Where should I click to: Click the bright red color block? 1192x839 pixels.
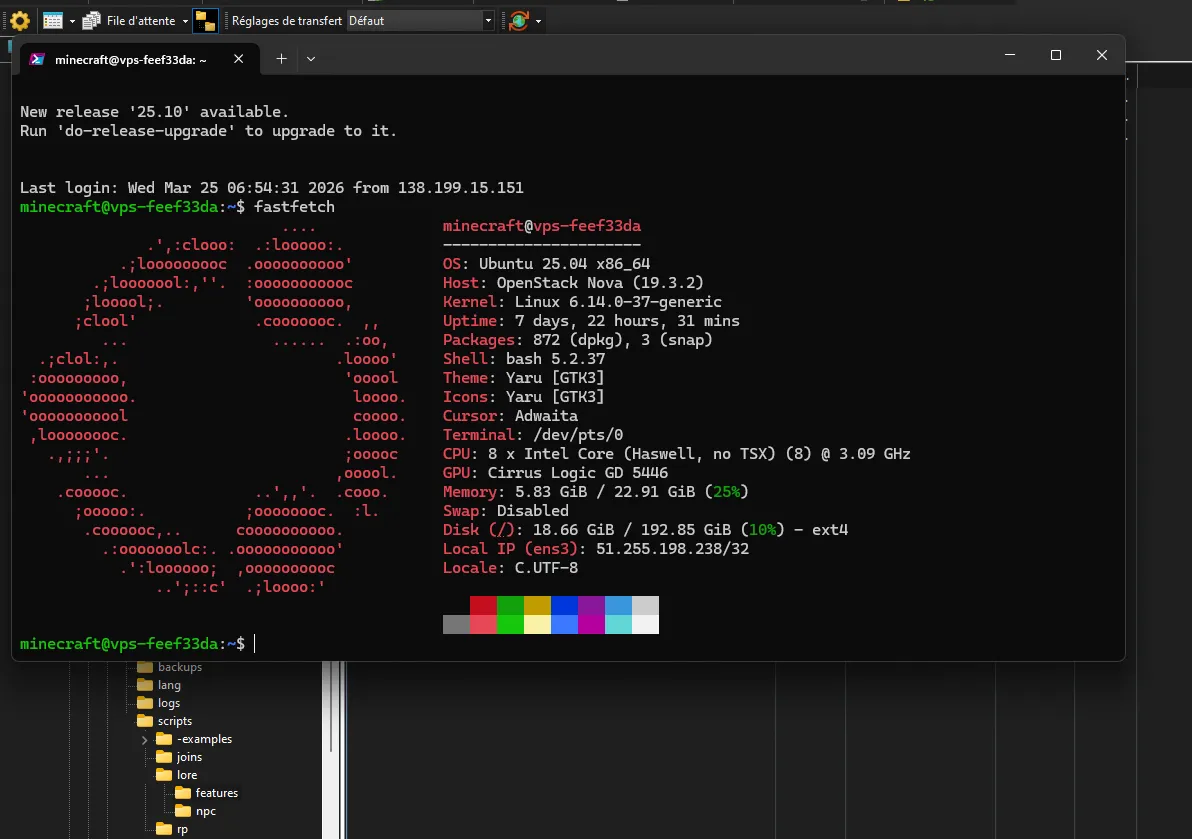tap(483, 624)
